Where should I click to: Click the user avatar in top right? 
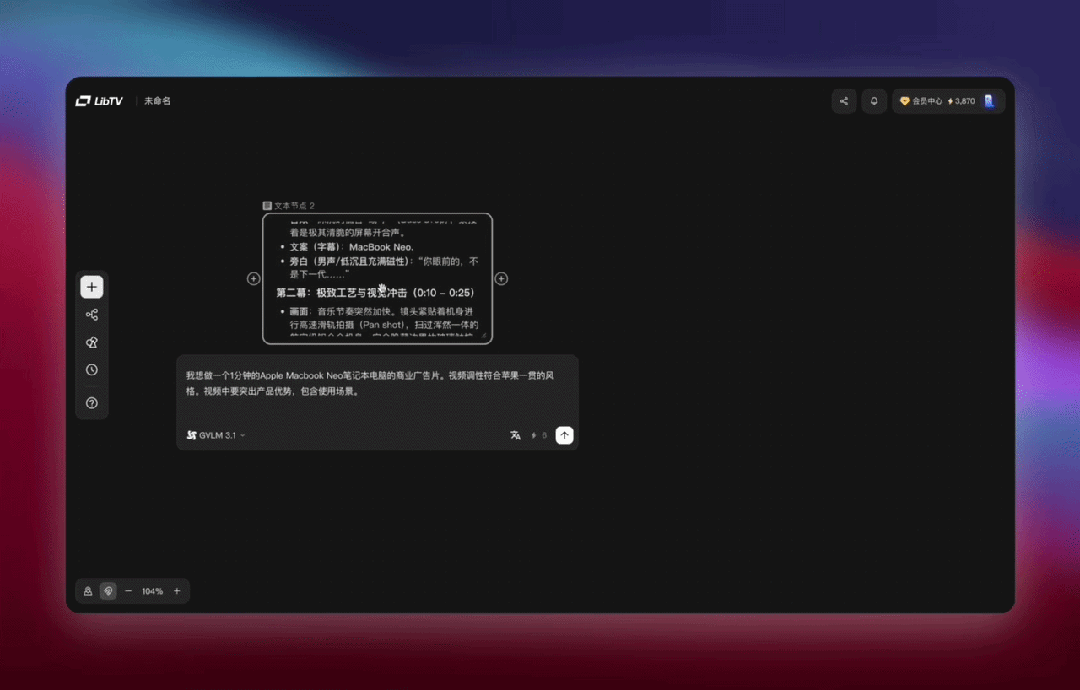[x=989, y=101]
